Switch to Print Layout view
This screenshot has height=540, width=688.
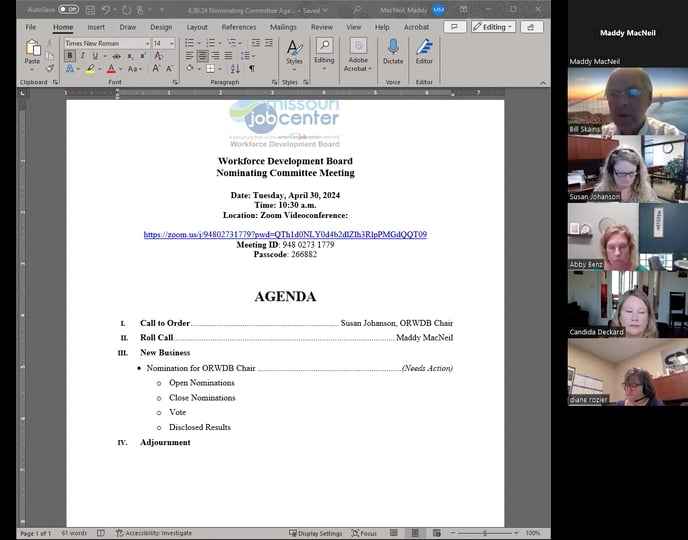click(415, 533)
